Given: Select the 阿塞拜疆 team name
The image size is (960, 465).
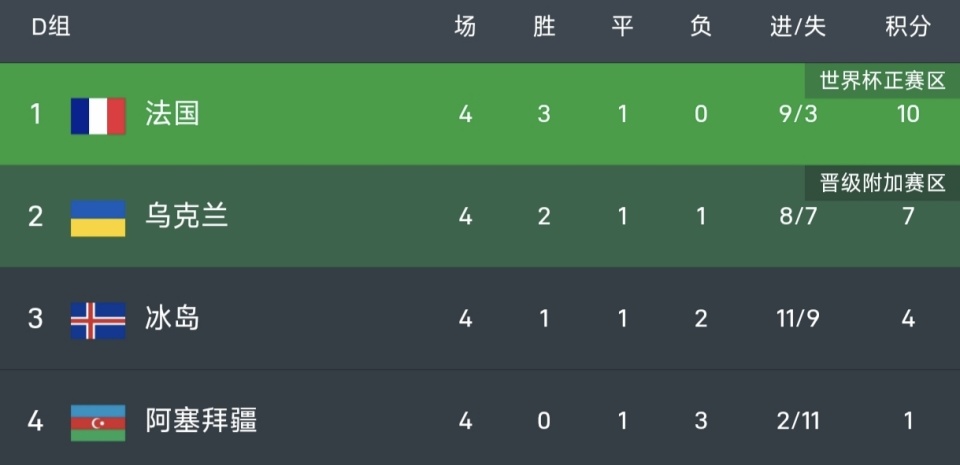Looking at the screenshot, I should point(200,420).
